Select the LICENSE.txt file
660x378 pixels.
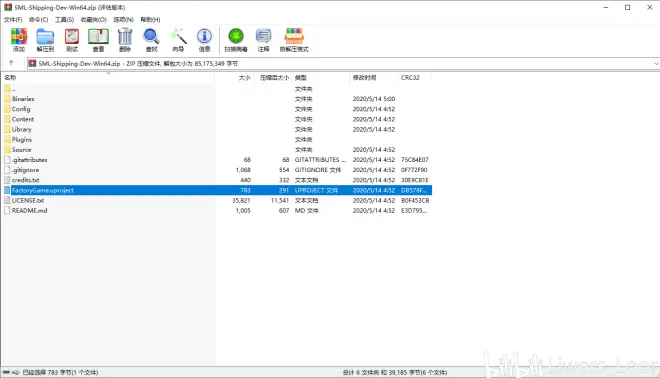coord(217,200)
